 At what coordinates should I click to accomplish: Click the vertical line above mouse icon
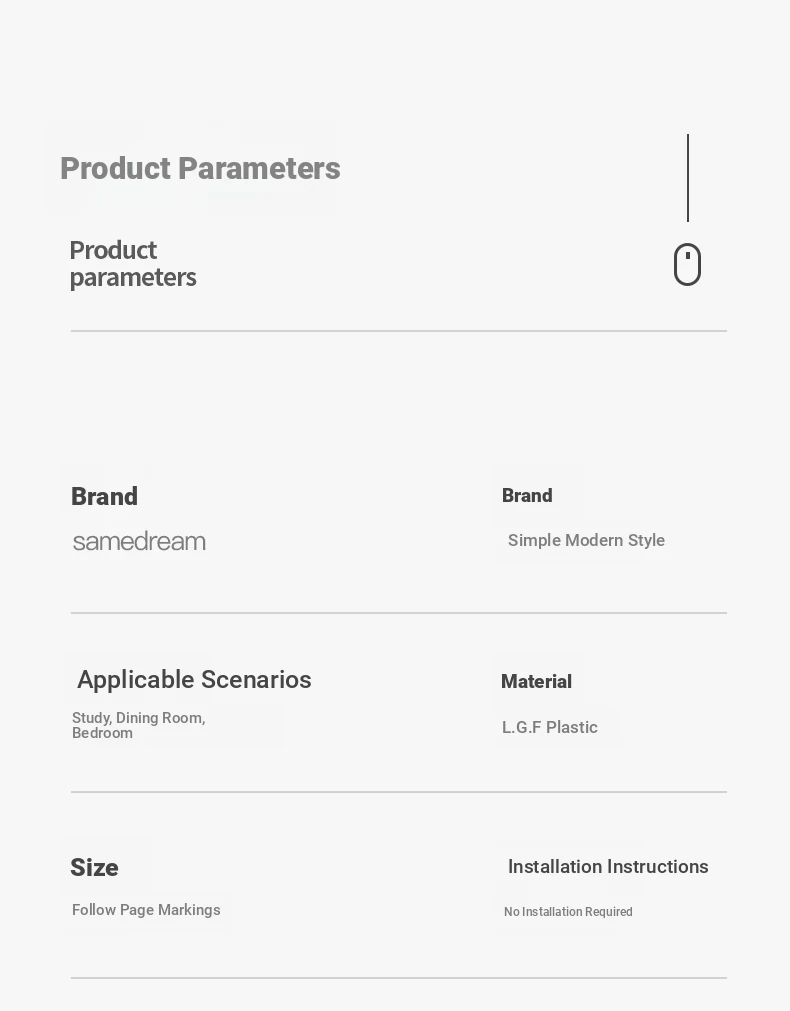click(x=688, y=178)
